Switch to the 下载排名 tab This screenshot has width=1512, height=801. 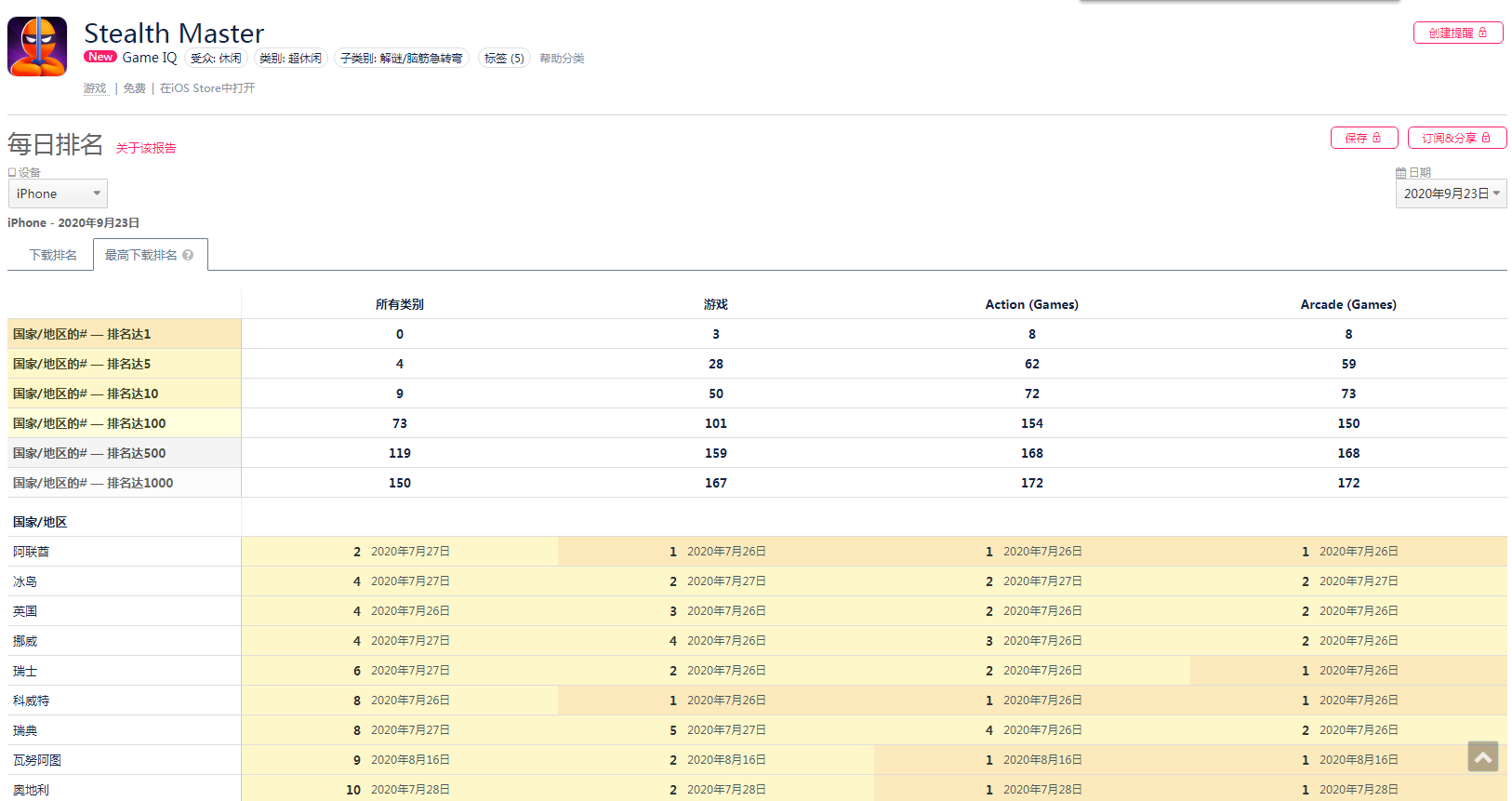(x=53, y=255)
